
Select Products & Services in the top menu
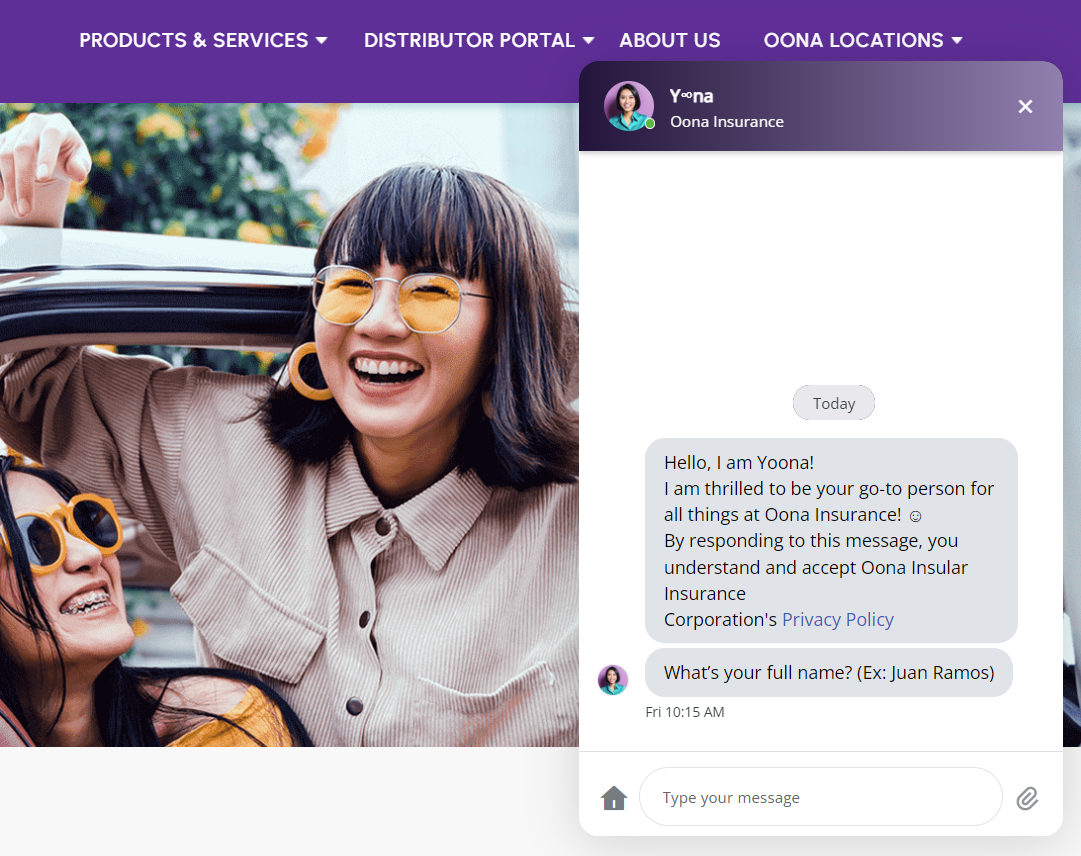193,40
